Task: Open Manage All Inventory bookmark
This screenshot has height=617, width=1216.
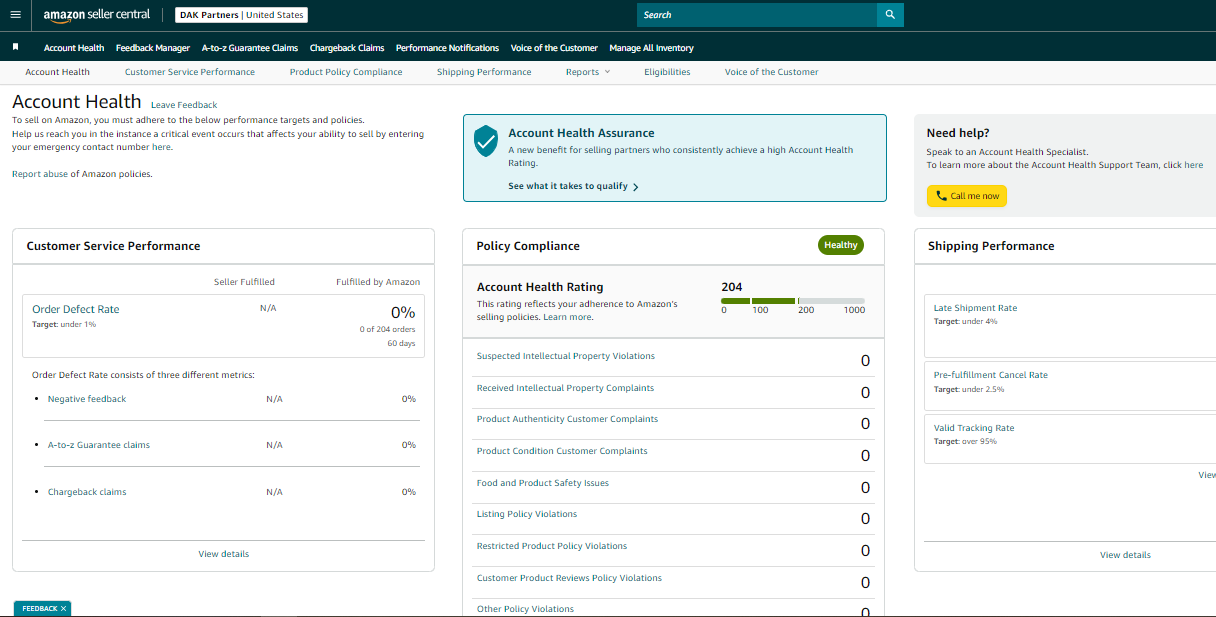Action: (x=651, y=48)
